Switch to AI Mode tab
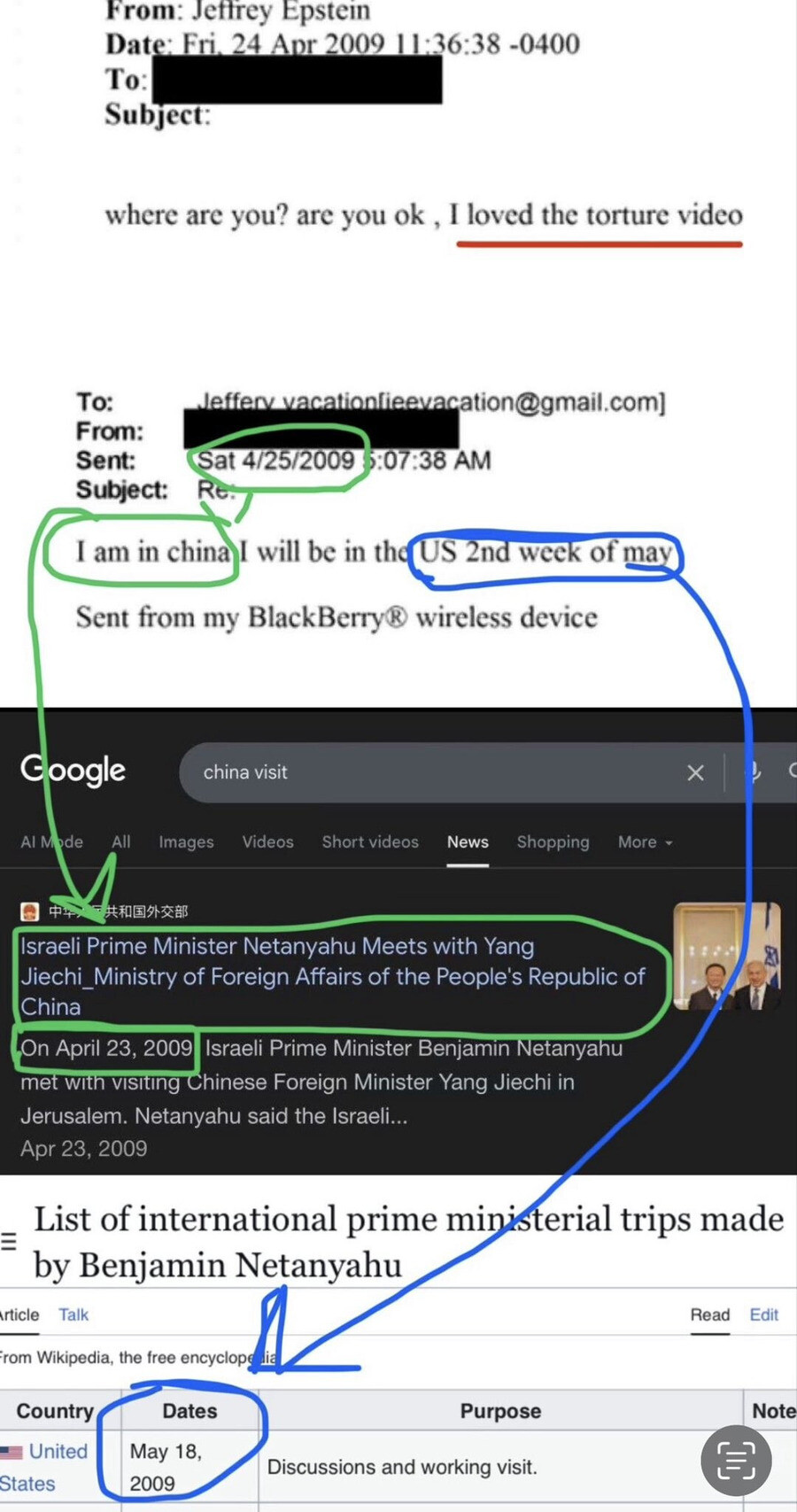Image resolution: width=797 pixels, height=1512 pixels. point(51,842)
